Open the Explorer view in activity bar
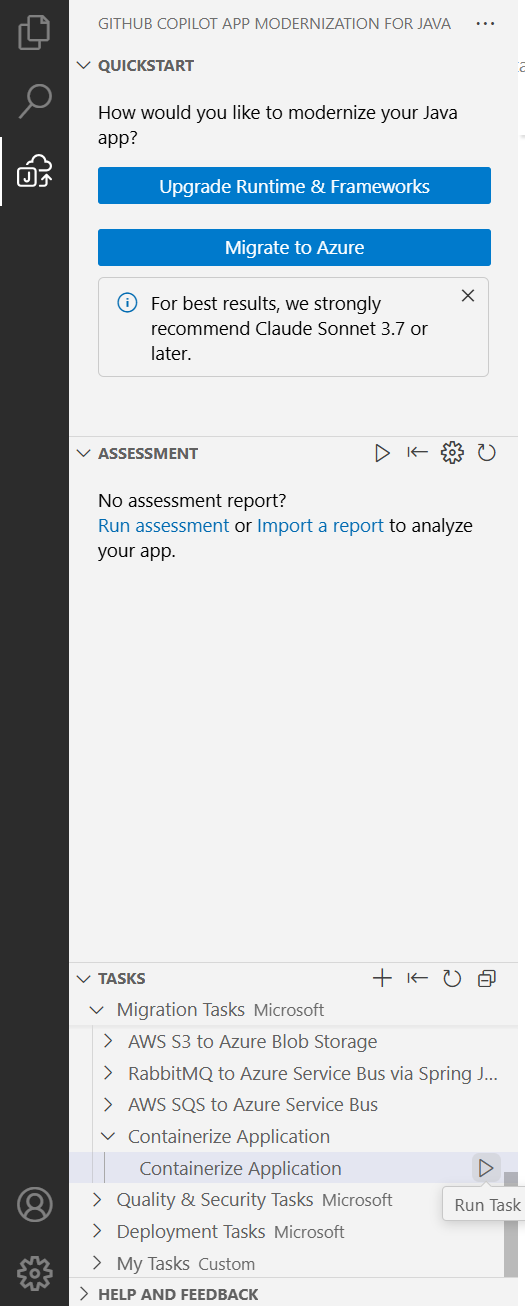Viewport: 525px width, 1306px height. (x=34, y=32)
